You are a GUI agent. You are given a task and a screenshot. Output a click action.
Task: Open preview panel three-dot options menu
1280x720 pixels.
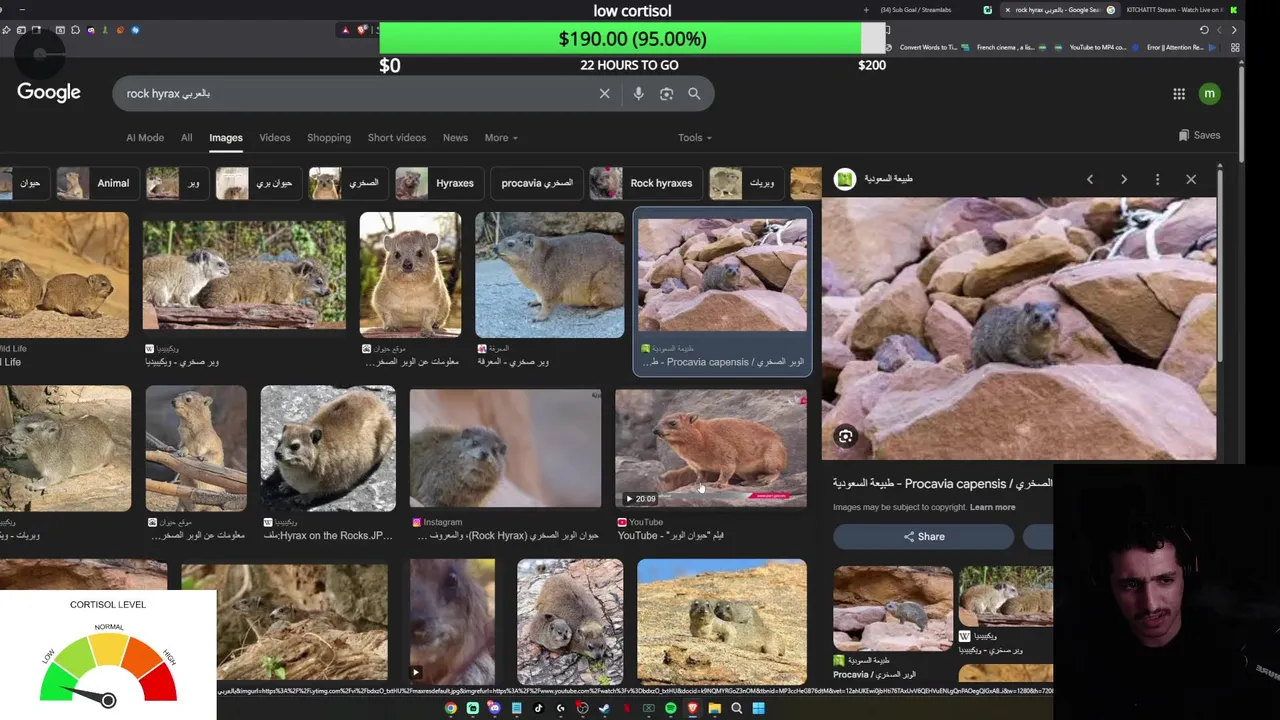(x=1157, y=179)
